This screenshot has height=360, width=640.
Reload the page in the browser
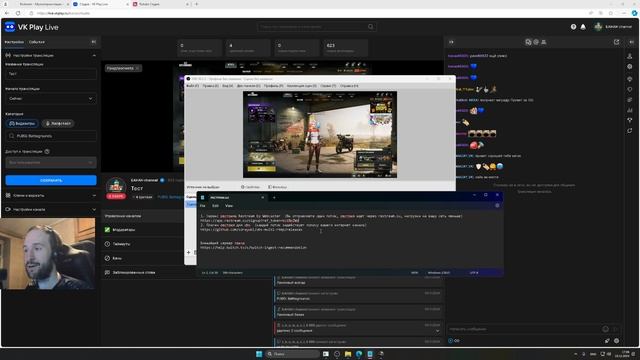[x=18, y=13]
